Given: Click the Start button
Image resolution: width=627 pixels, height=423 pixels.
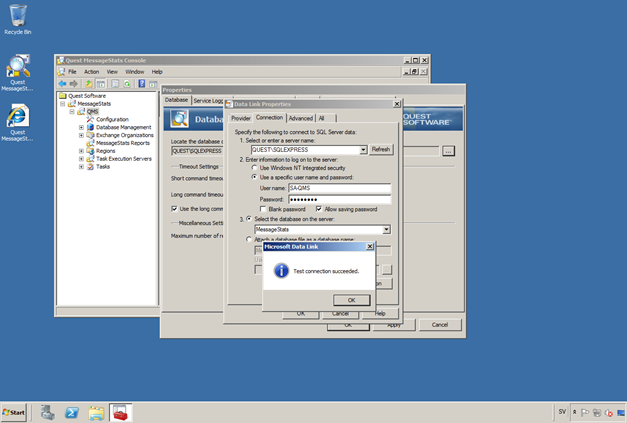Looking at the screenshot, I should point(14,412).
